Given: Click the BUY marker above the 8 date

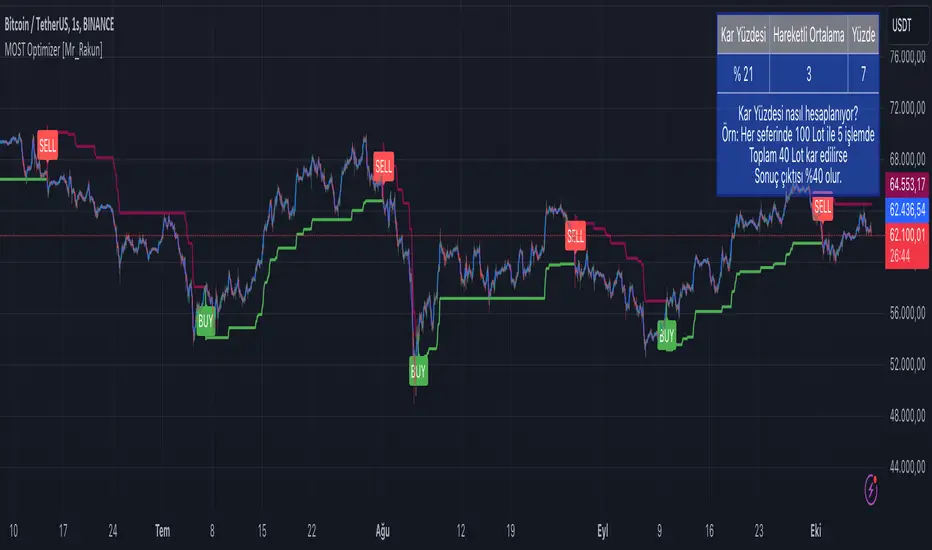Looking at the screenshot, I should (x=205, y=322).
